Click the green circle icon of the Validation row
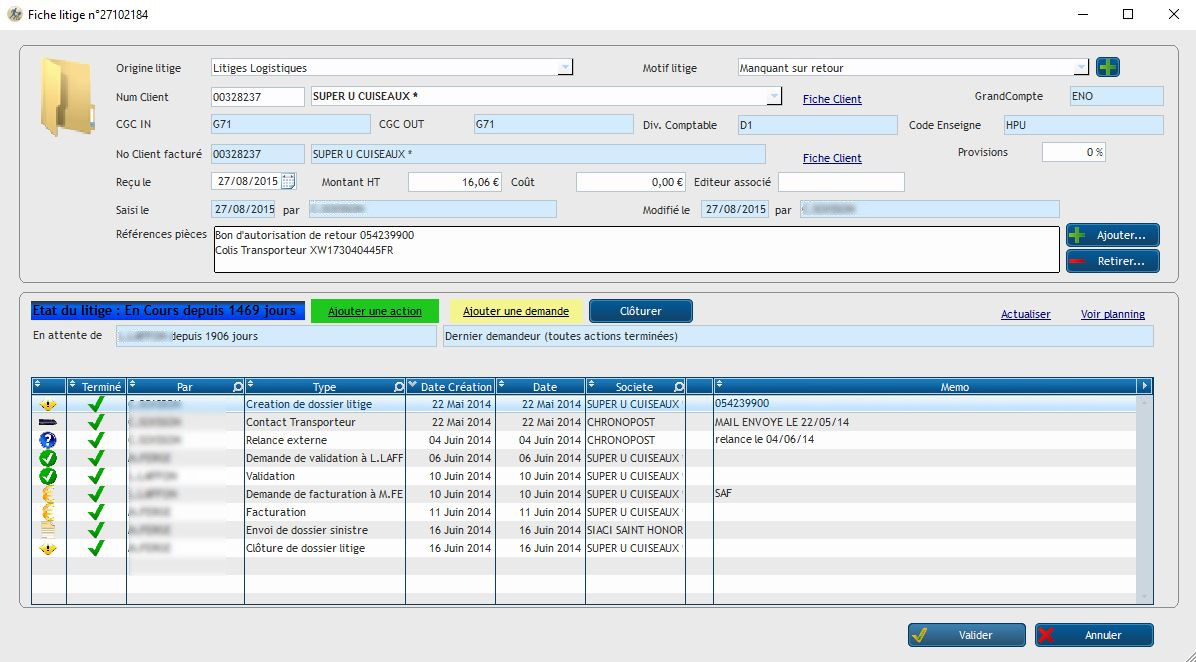Viewport: 1196px width, 662px height. tap(48, 476)
